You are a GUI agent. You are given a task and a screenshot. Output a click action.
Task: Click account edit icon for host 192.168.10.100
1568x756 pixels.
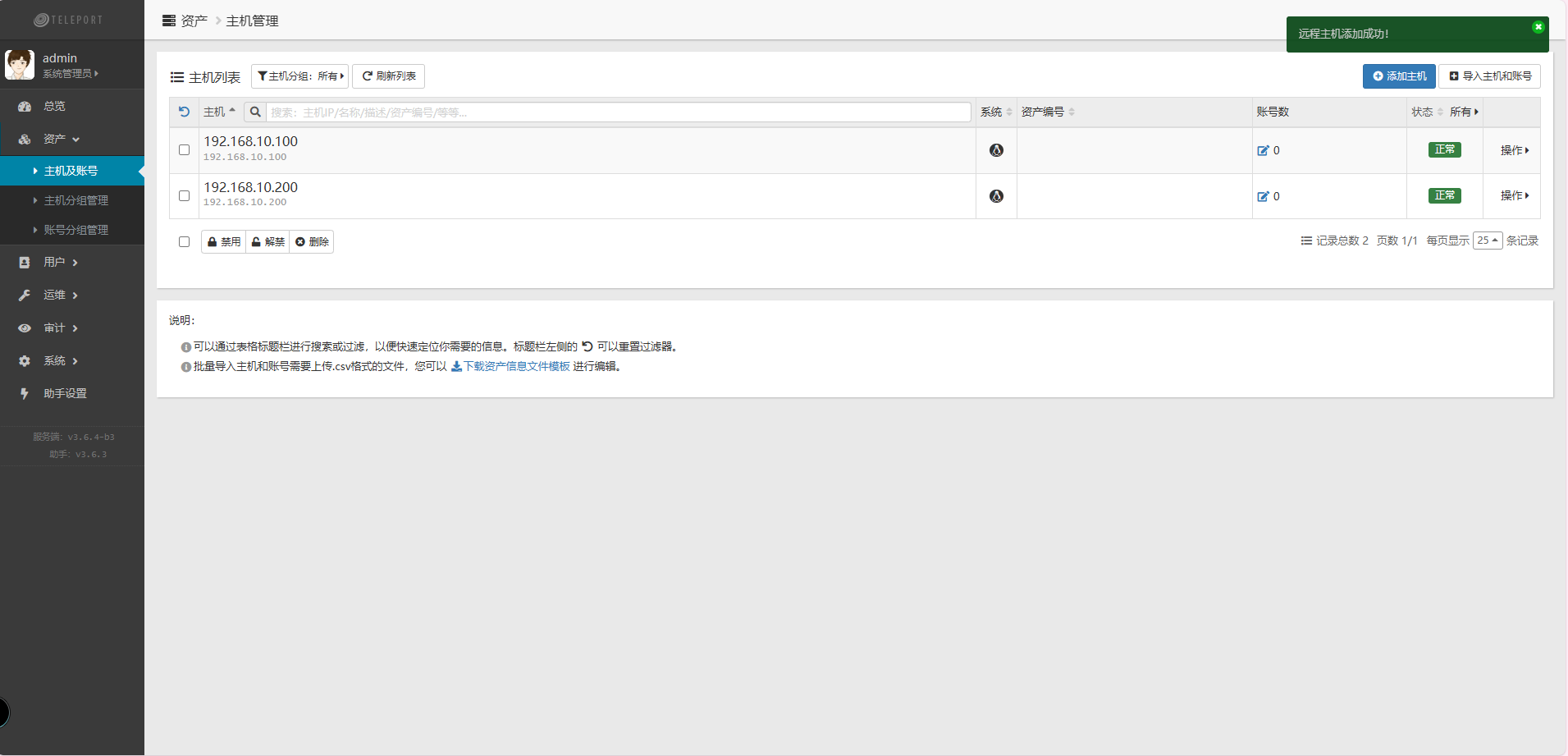1263,151
